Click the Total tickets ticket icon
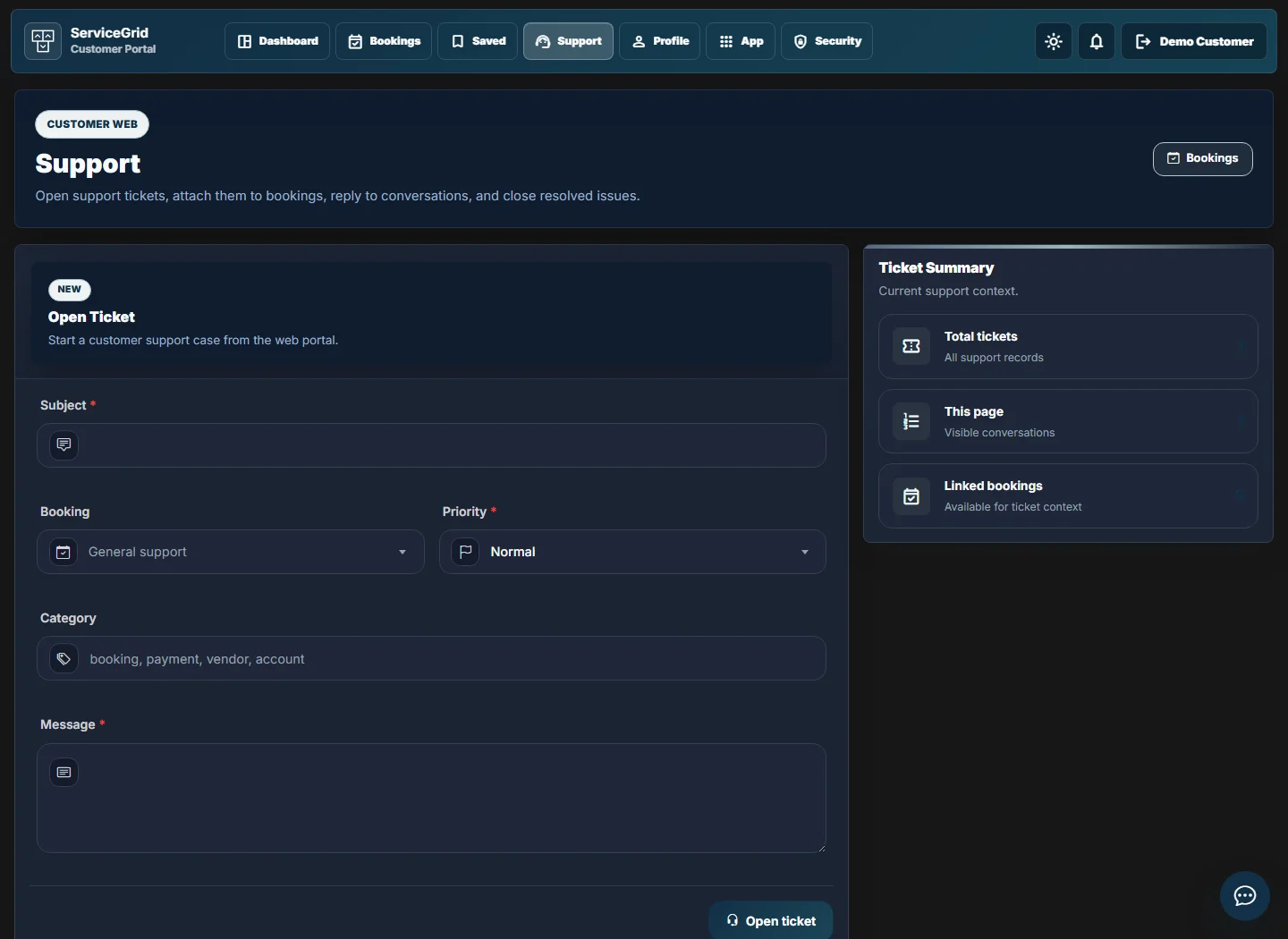The height and width of the screenshot is (939, 1288). point(911,346)
